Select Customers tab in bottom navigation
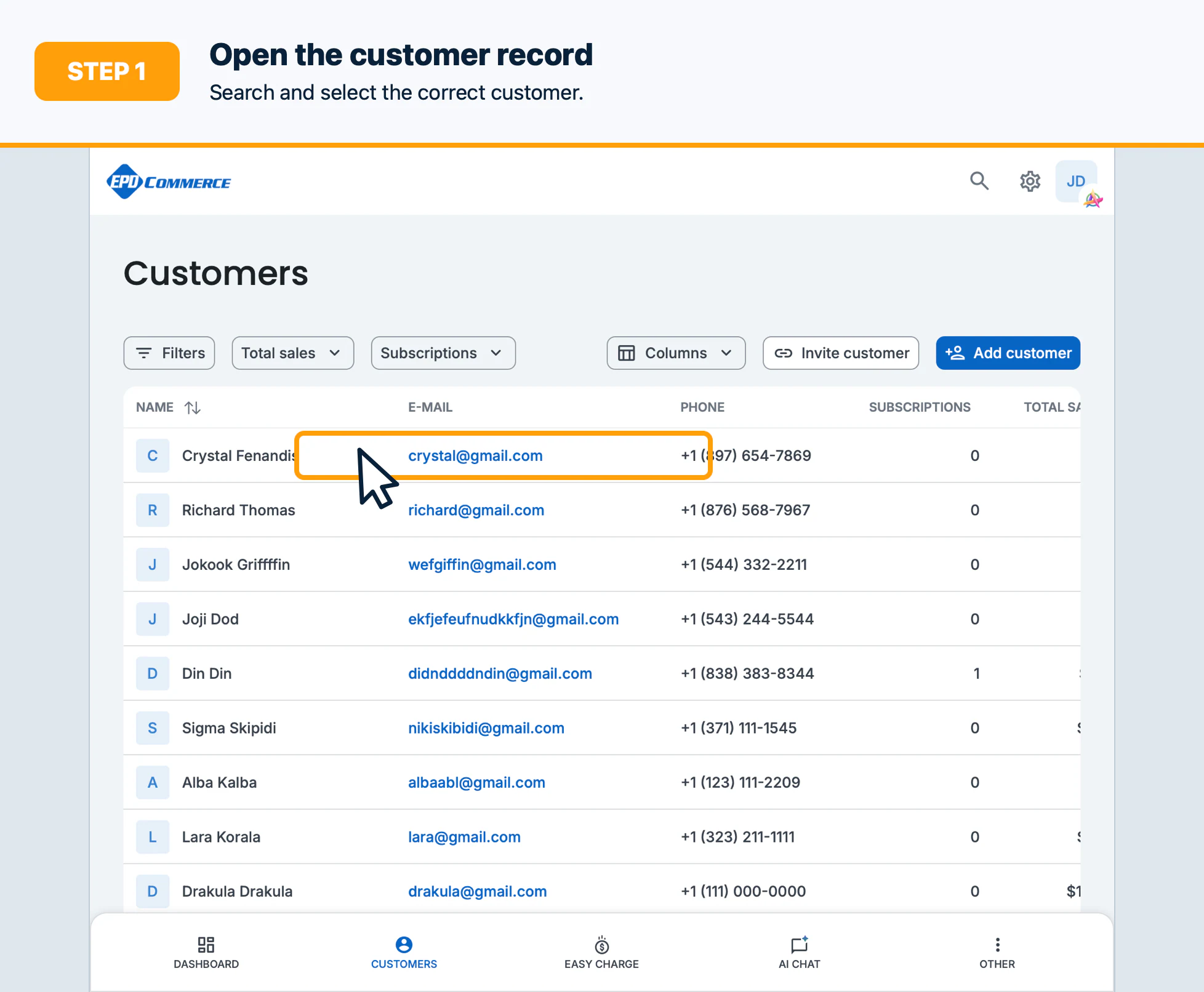The image size is (1204, 992). (x=404, y=953)
